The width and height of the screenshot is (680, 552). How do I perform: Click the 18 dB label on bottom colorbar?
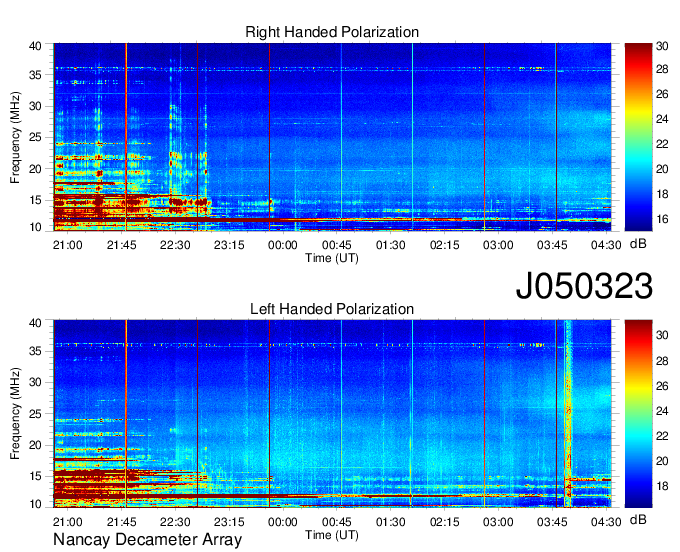click(x=662, y=486)
